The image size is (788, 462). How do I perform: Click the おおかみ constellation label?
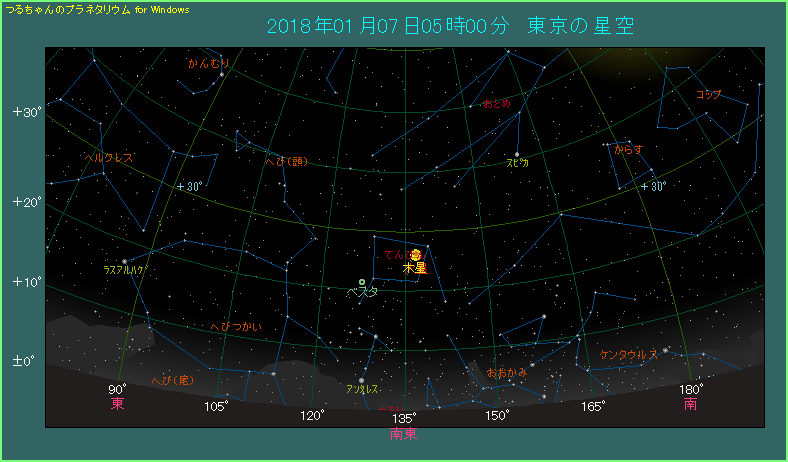(506, 372)
